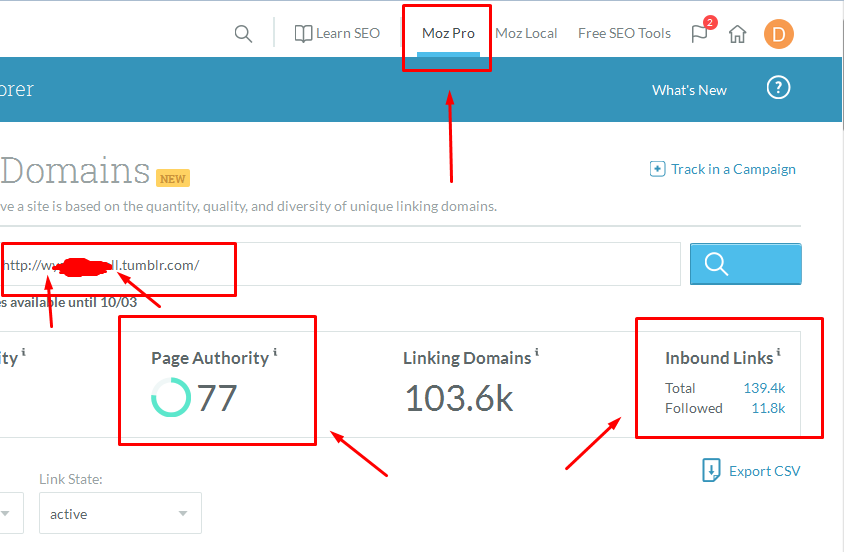Click the NEW badge beside Domains
The height and width of the screenshot is (552, 844).
tap(173, 179)
